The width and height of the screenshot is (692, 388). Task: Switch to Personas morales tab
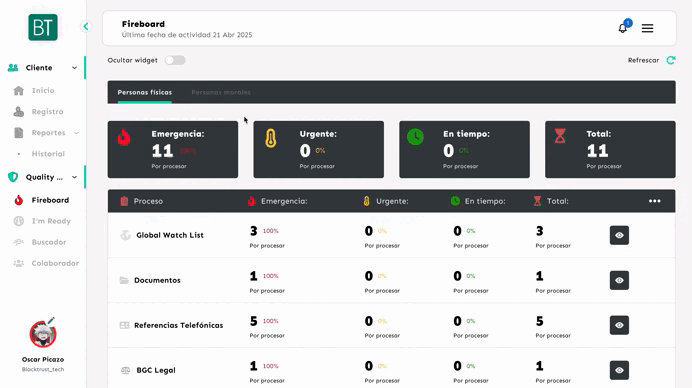click(221, 92)
